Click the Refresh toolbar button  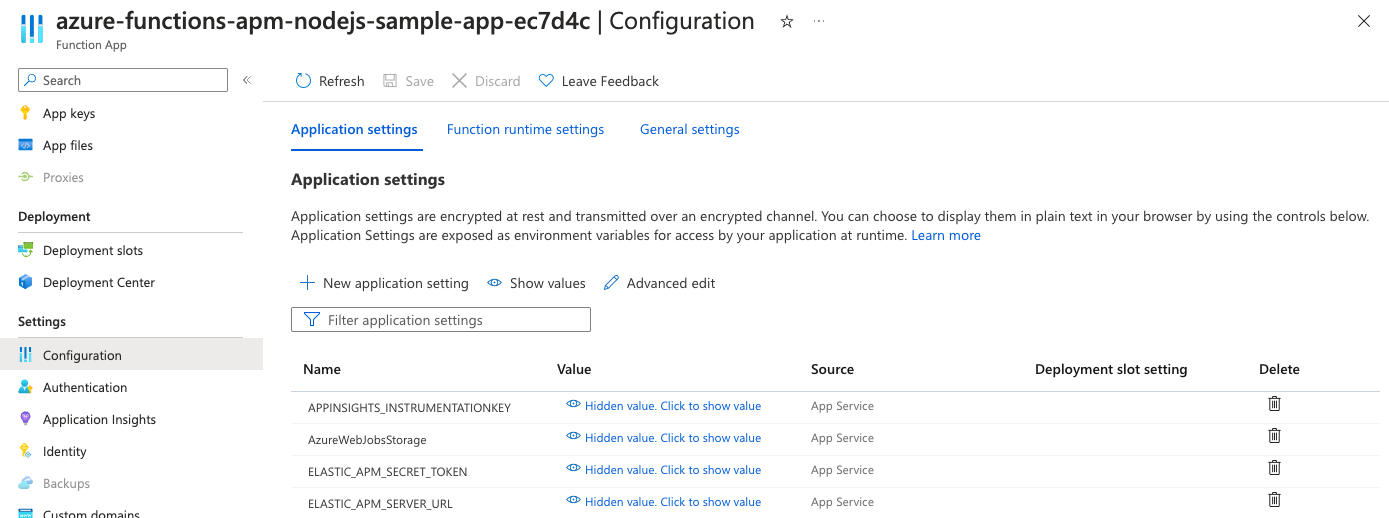(330, 81)
